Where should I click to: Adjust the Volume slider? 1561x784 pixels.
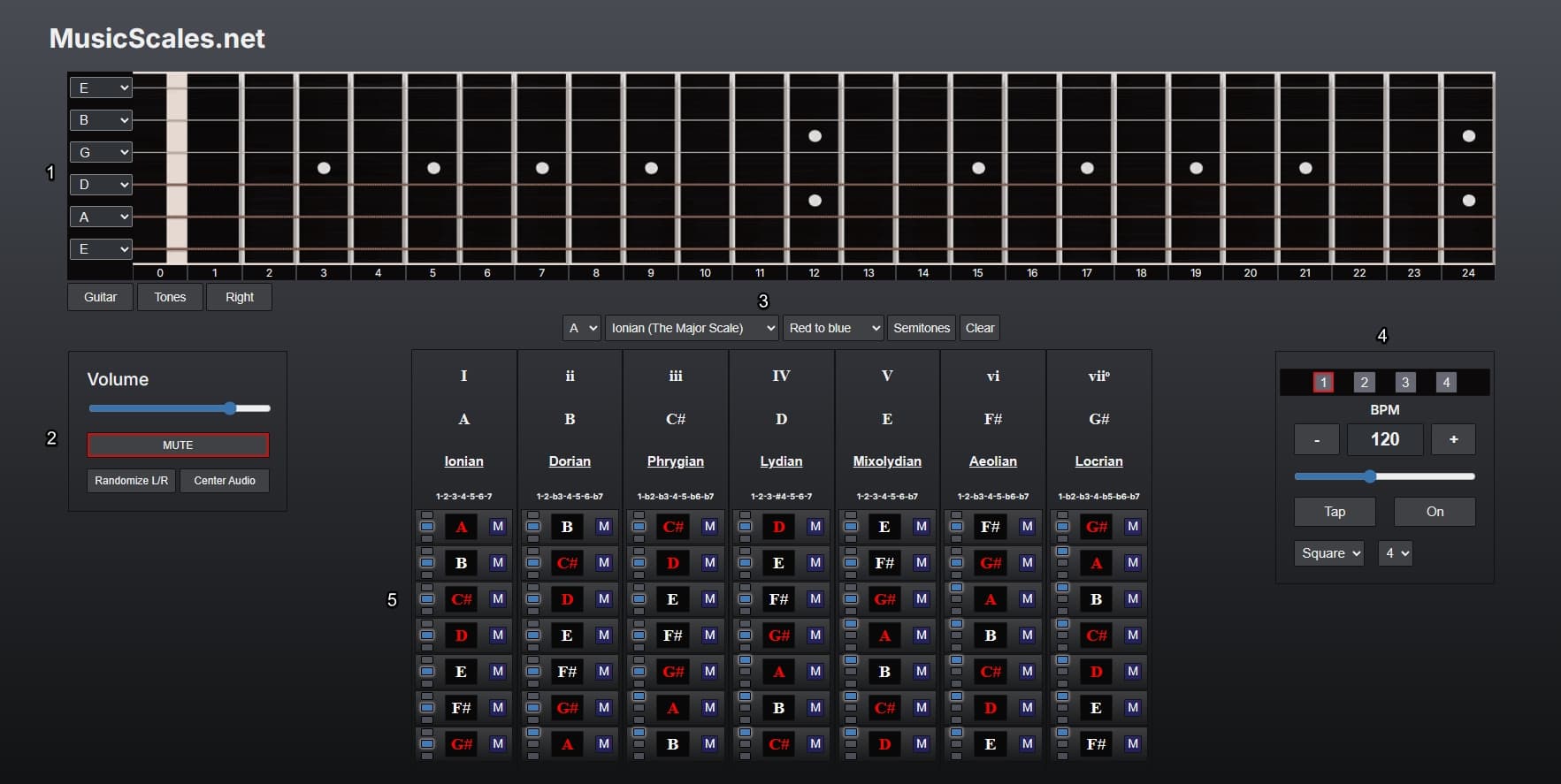180,408
